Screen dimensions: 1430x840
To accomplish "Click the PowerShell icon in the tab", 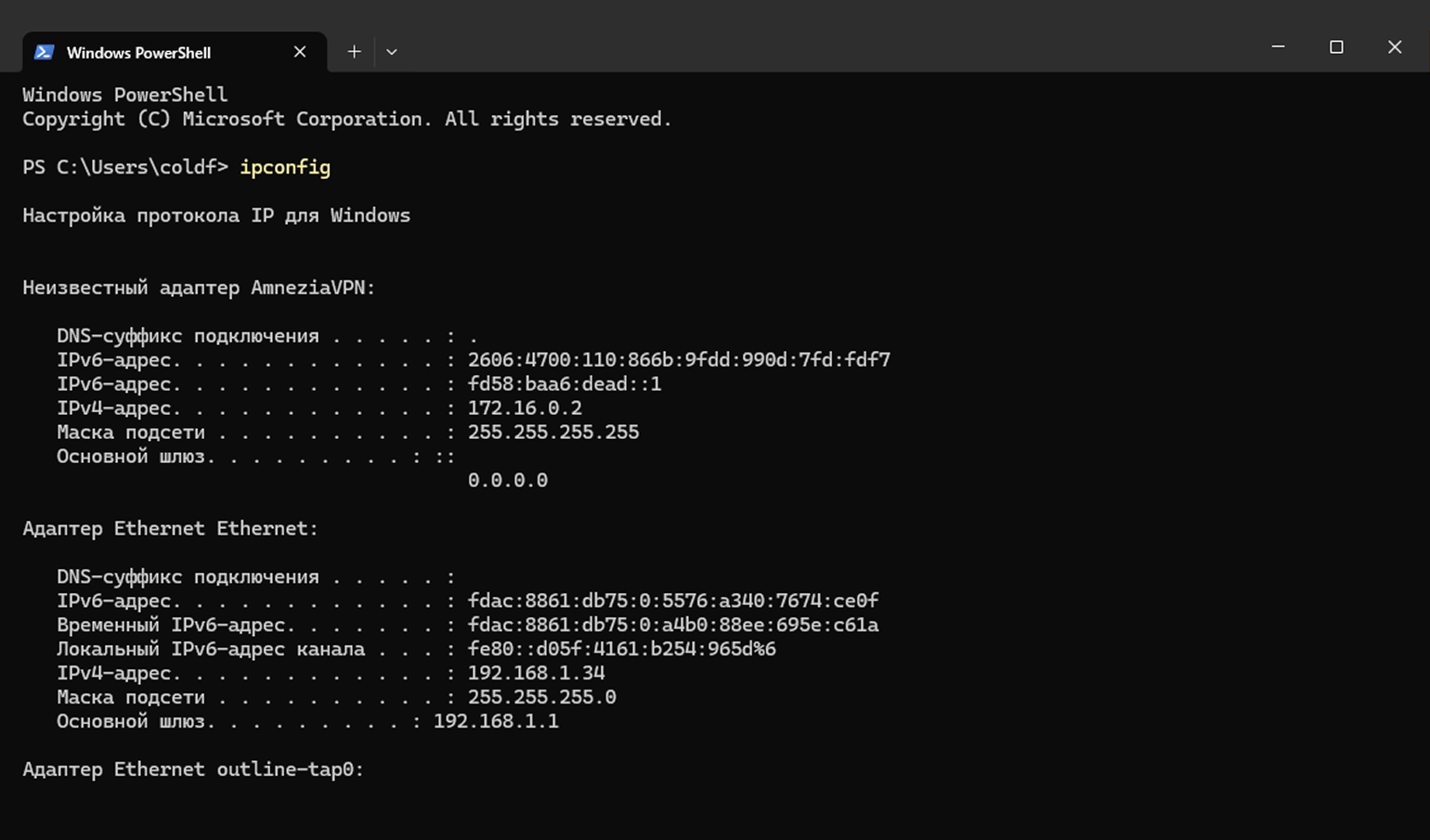I will tap(44, 52).
